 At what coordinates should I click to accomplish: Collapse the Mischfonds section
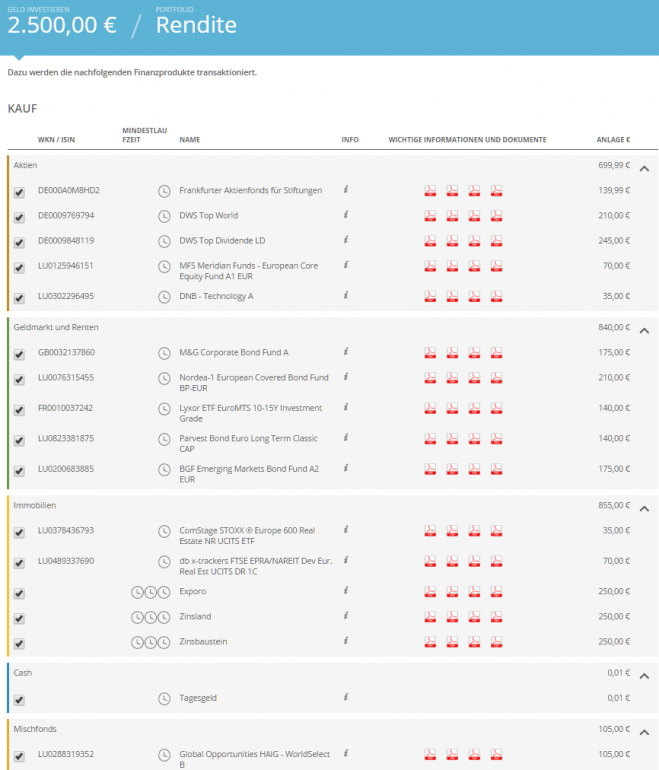[x=644, y=732]
